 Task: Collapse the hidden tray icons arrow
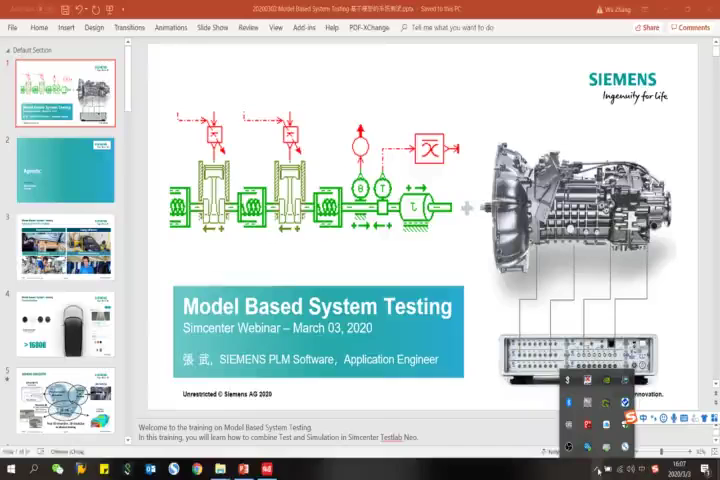598,469
